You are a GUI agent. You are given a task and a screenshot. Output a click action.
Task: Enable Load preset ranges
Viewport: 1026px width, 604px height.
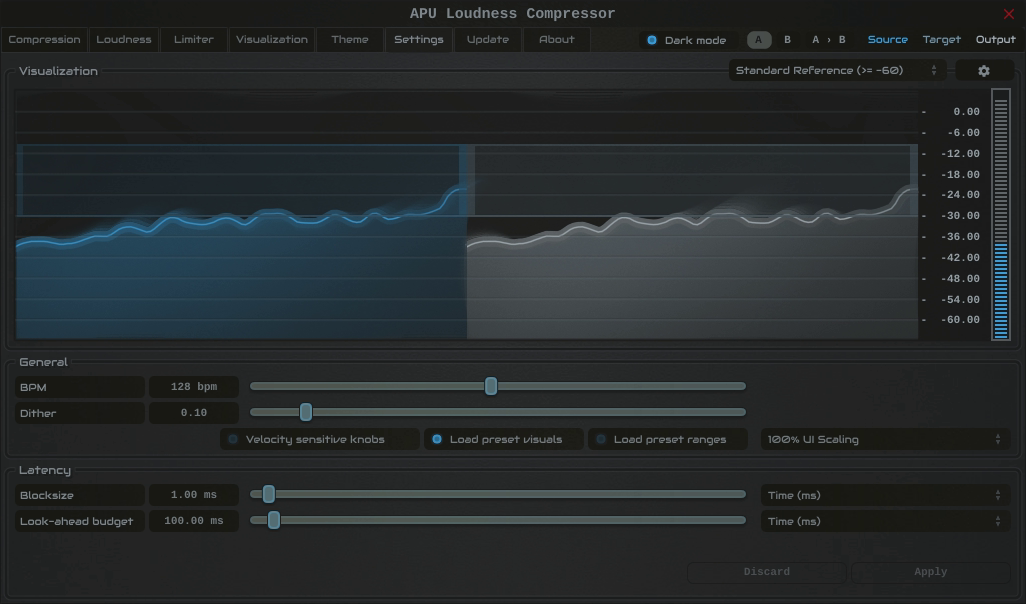[x=667, y=439]
